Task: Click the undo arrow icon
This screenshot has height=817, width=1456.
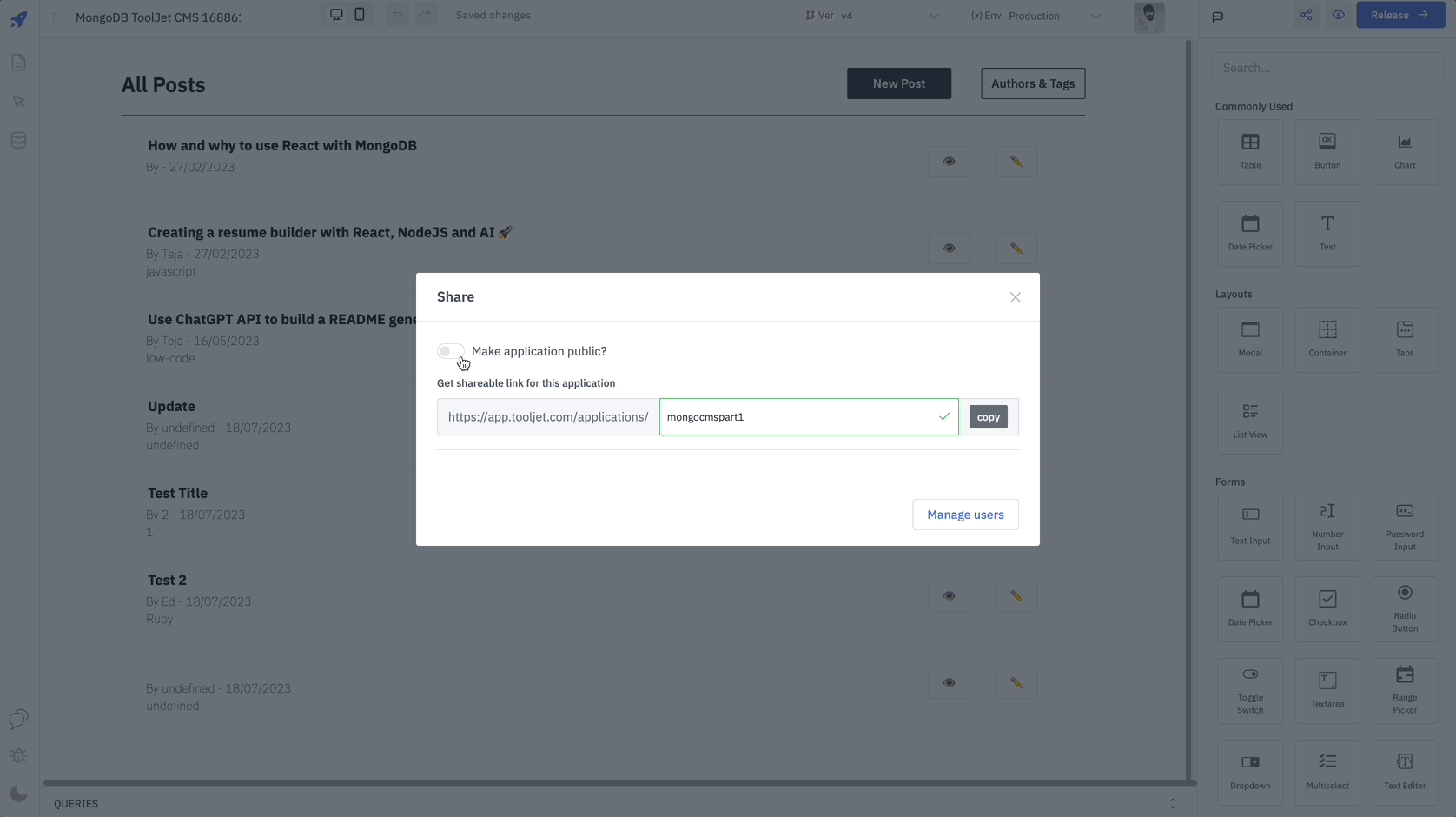Action: point(397,15)
